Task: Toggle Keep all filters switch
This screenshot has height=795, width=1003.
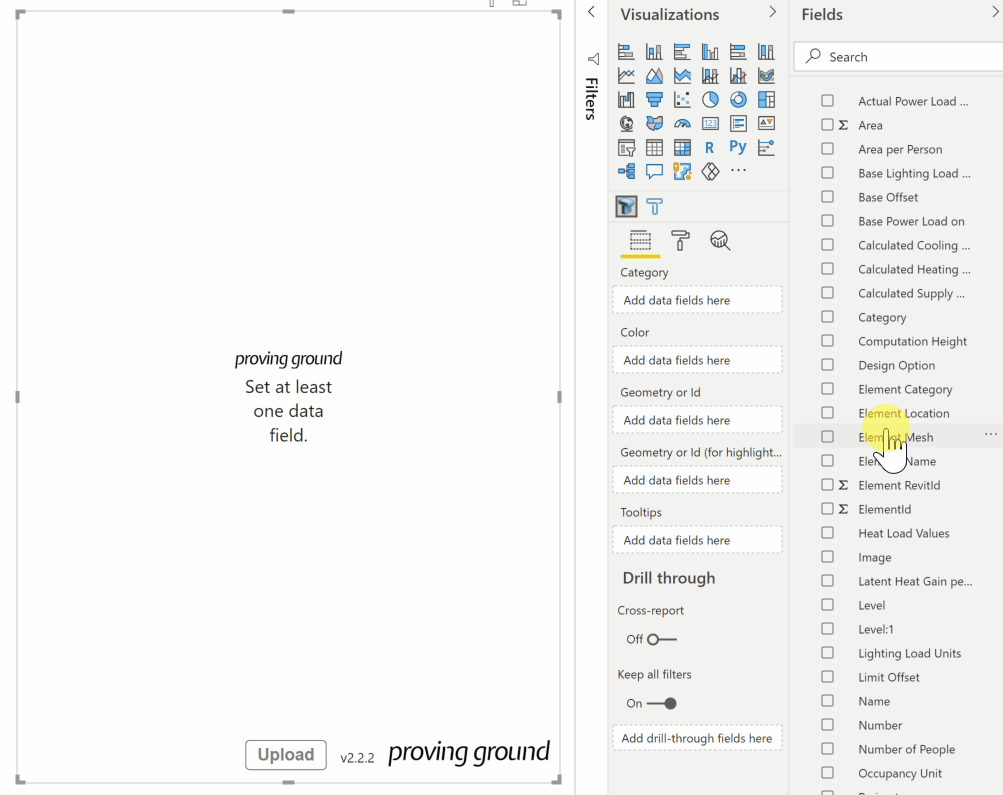Action: click(661, 704)
